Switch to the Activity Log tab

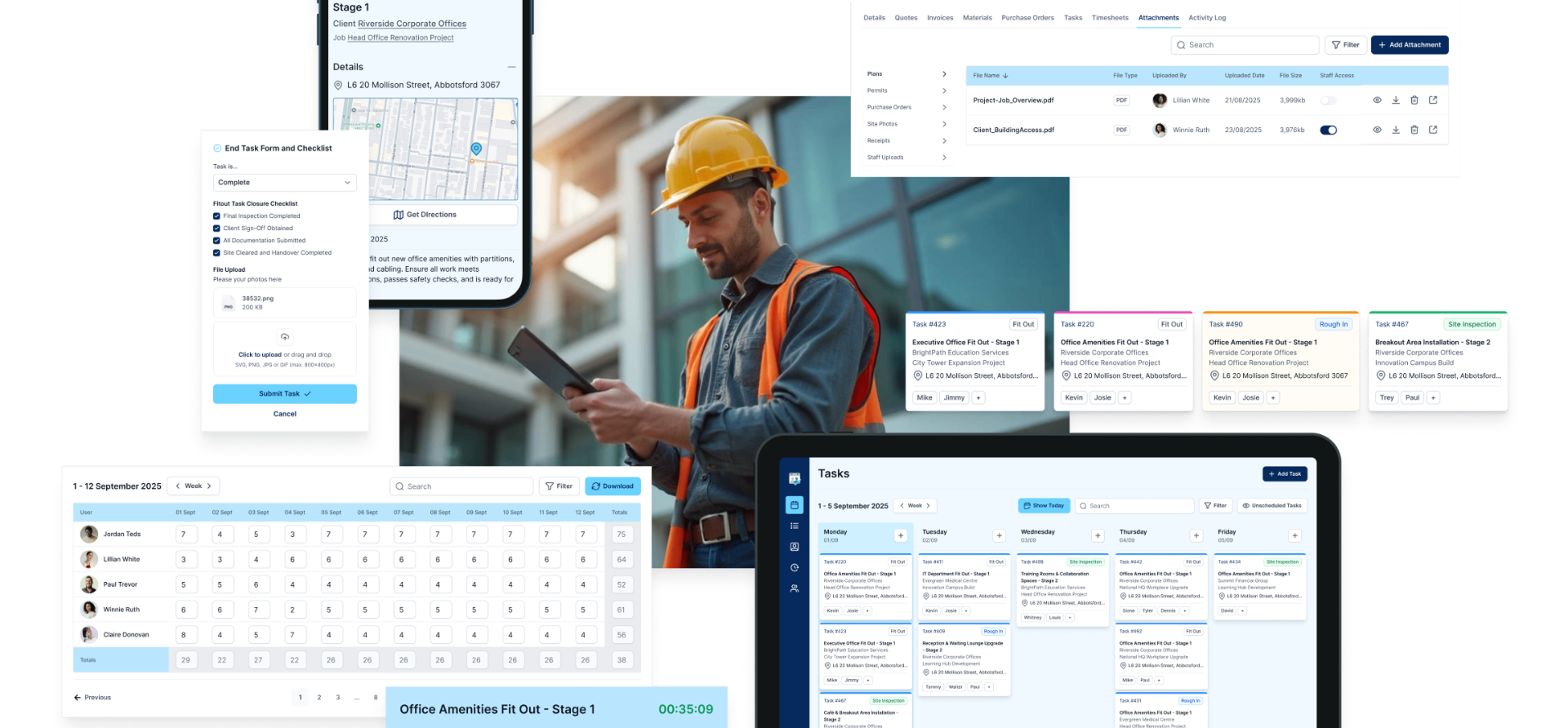tap(1207, 17)
